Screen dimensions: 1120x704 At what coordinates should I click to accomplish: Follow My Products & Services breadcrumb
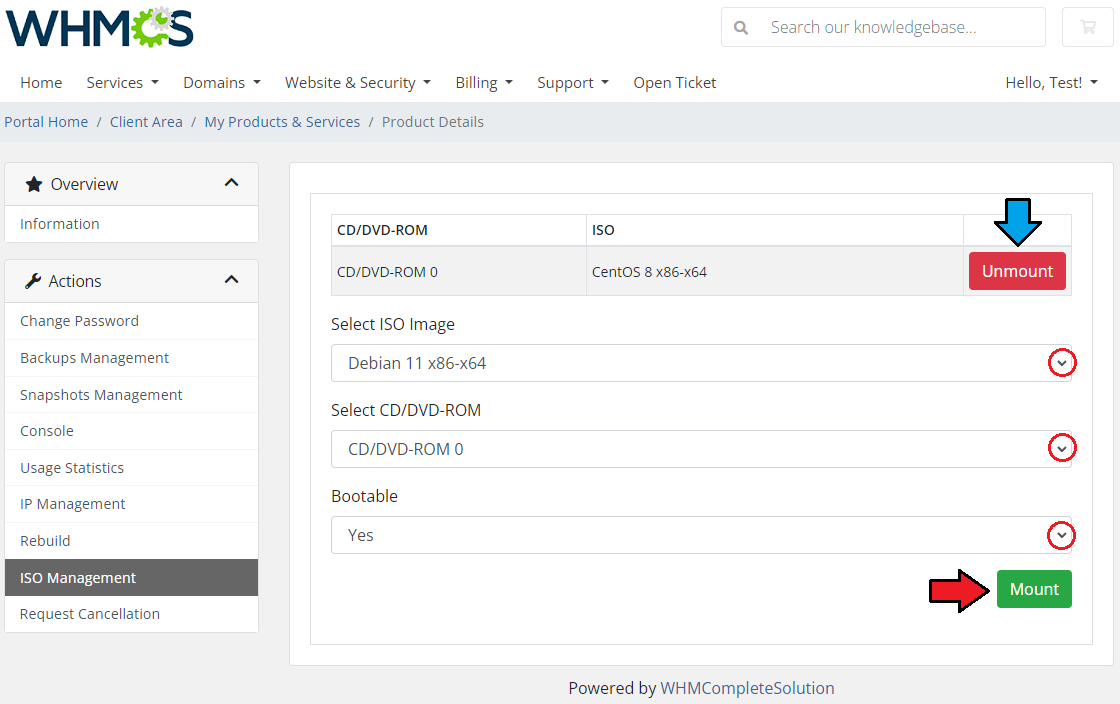coord(282,122)
